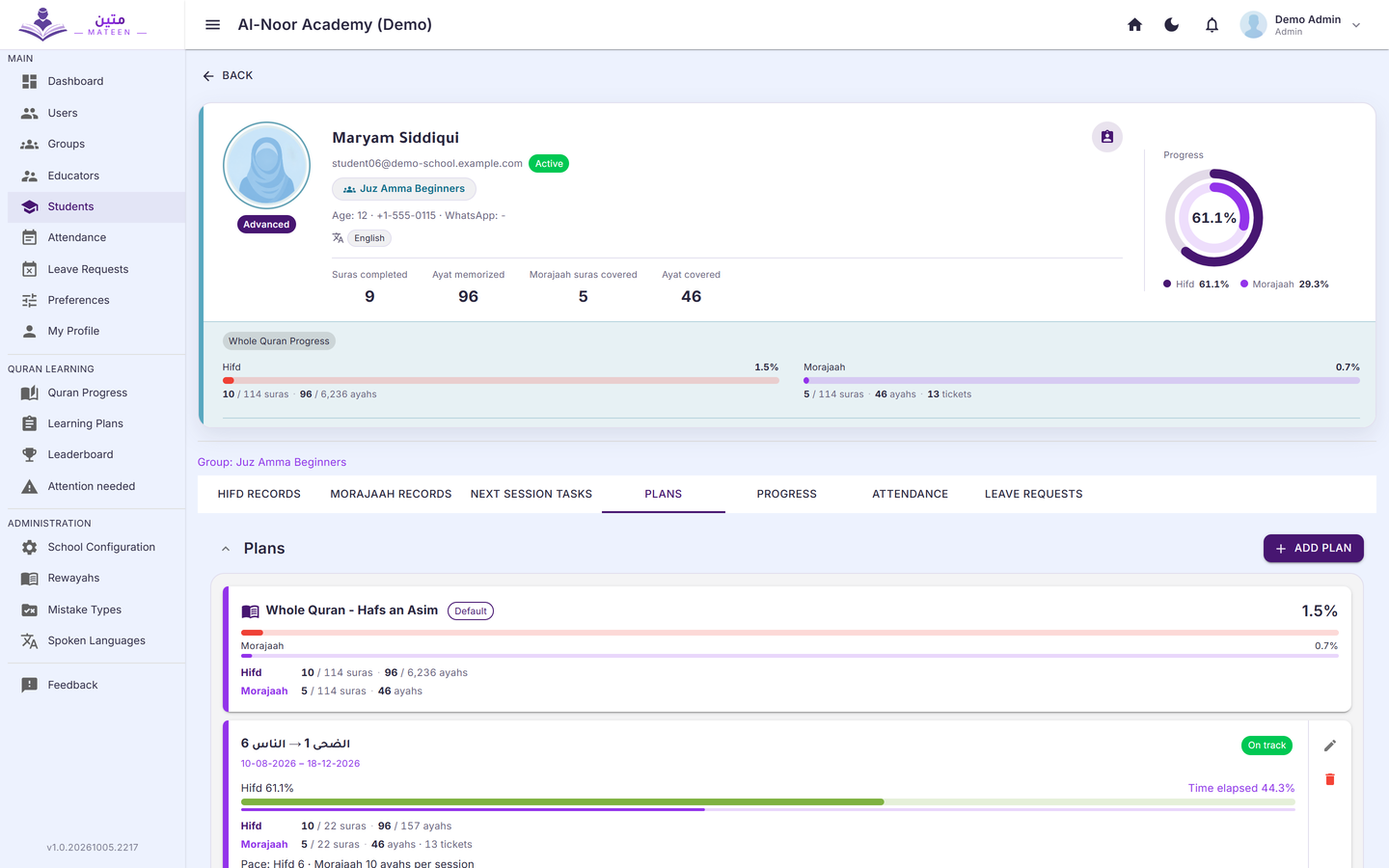
Task: Go to home via house icon
Action: point(1135,25)
